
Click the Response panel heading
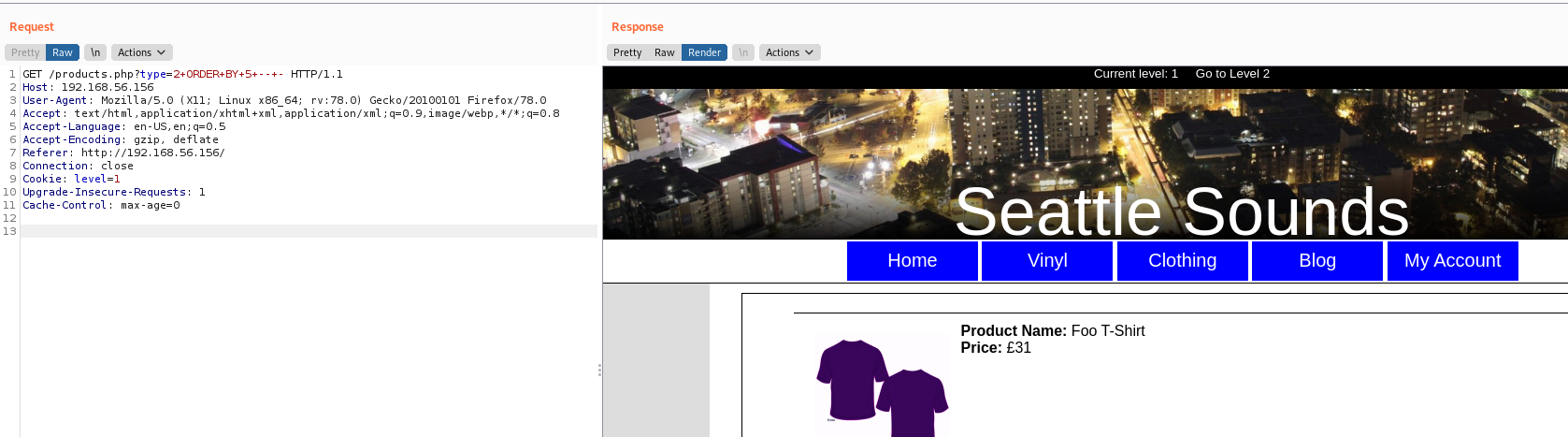pos(638,27)
